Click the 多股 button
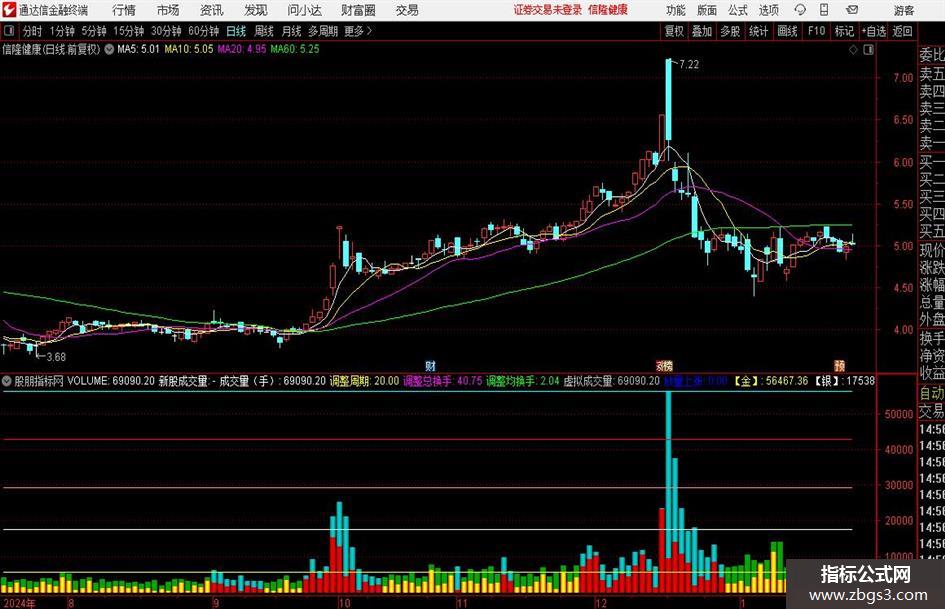The image size is (945, 609). pos(730,31)
